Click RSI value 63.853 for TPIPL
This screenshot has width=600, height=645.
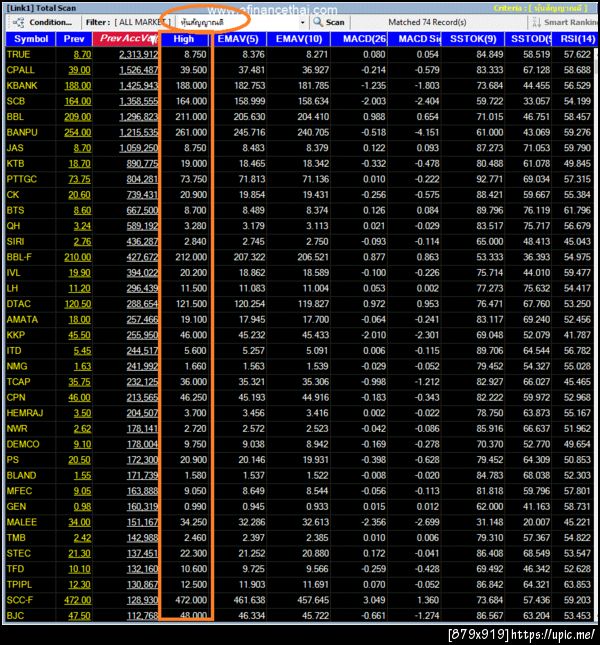577,585
